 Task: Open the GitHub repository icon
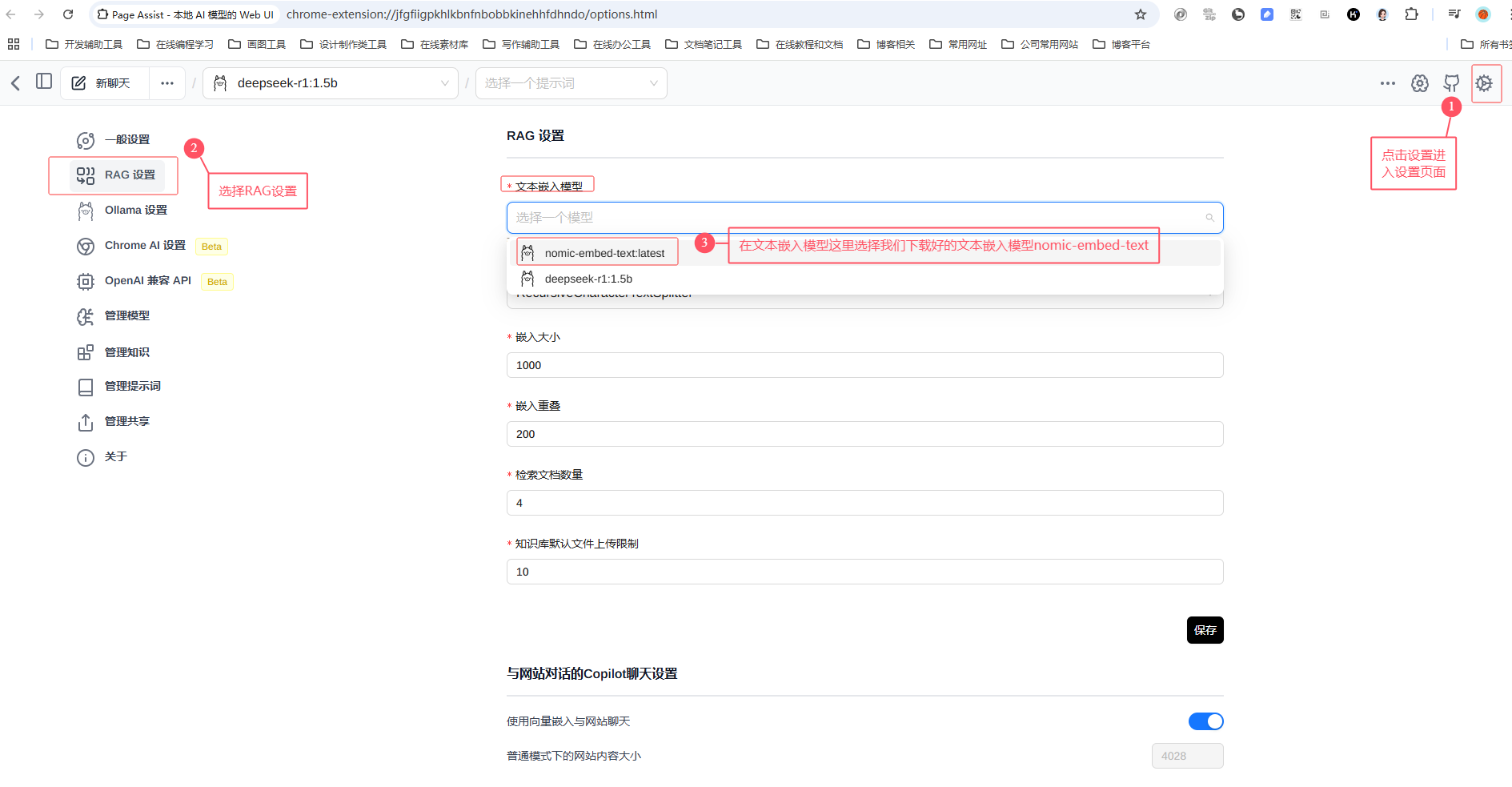point(1452,82)
